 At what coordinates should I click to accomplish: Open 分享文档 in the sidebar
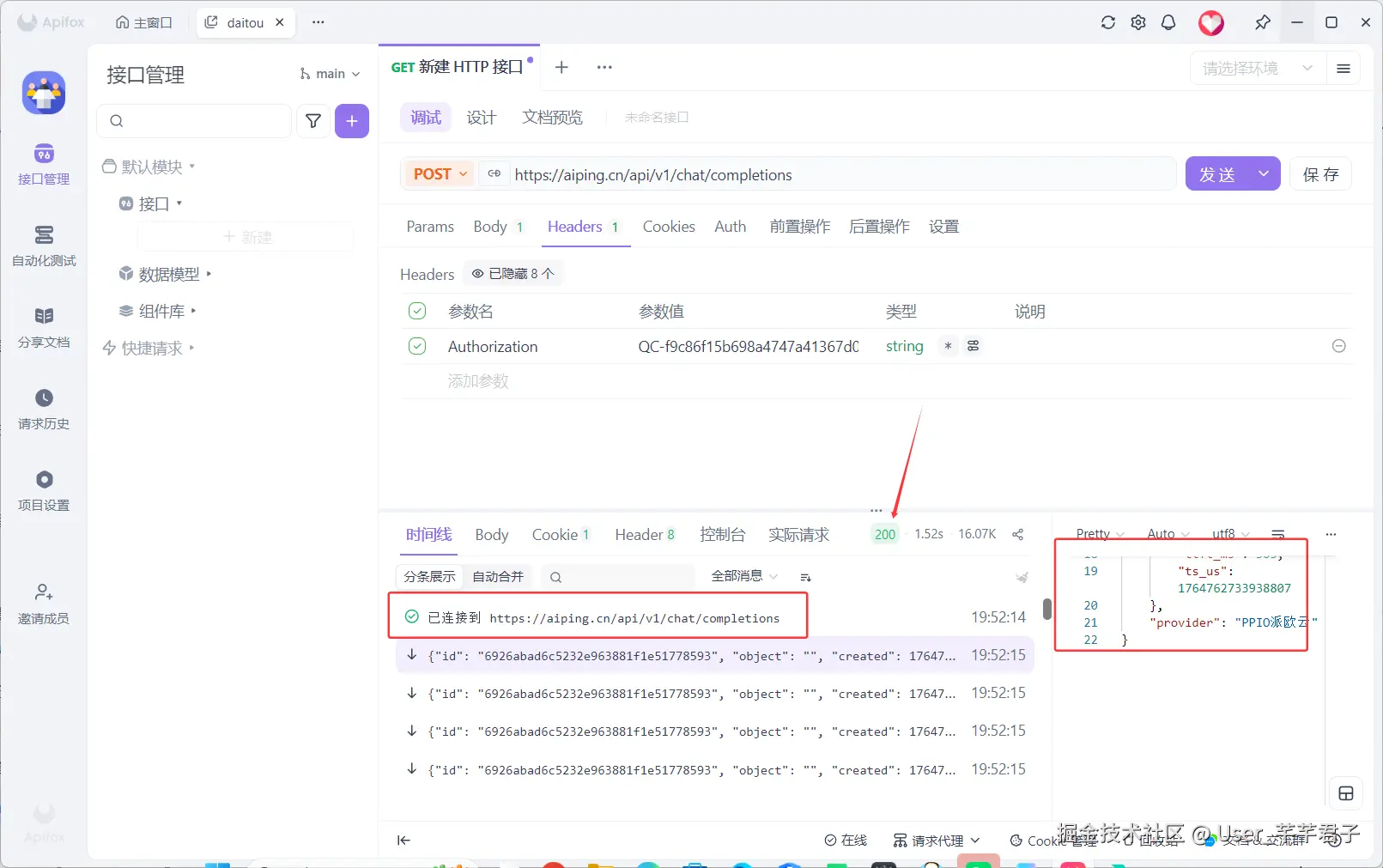pos(44,328)
